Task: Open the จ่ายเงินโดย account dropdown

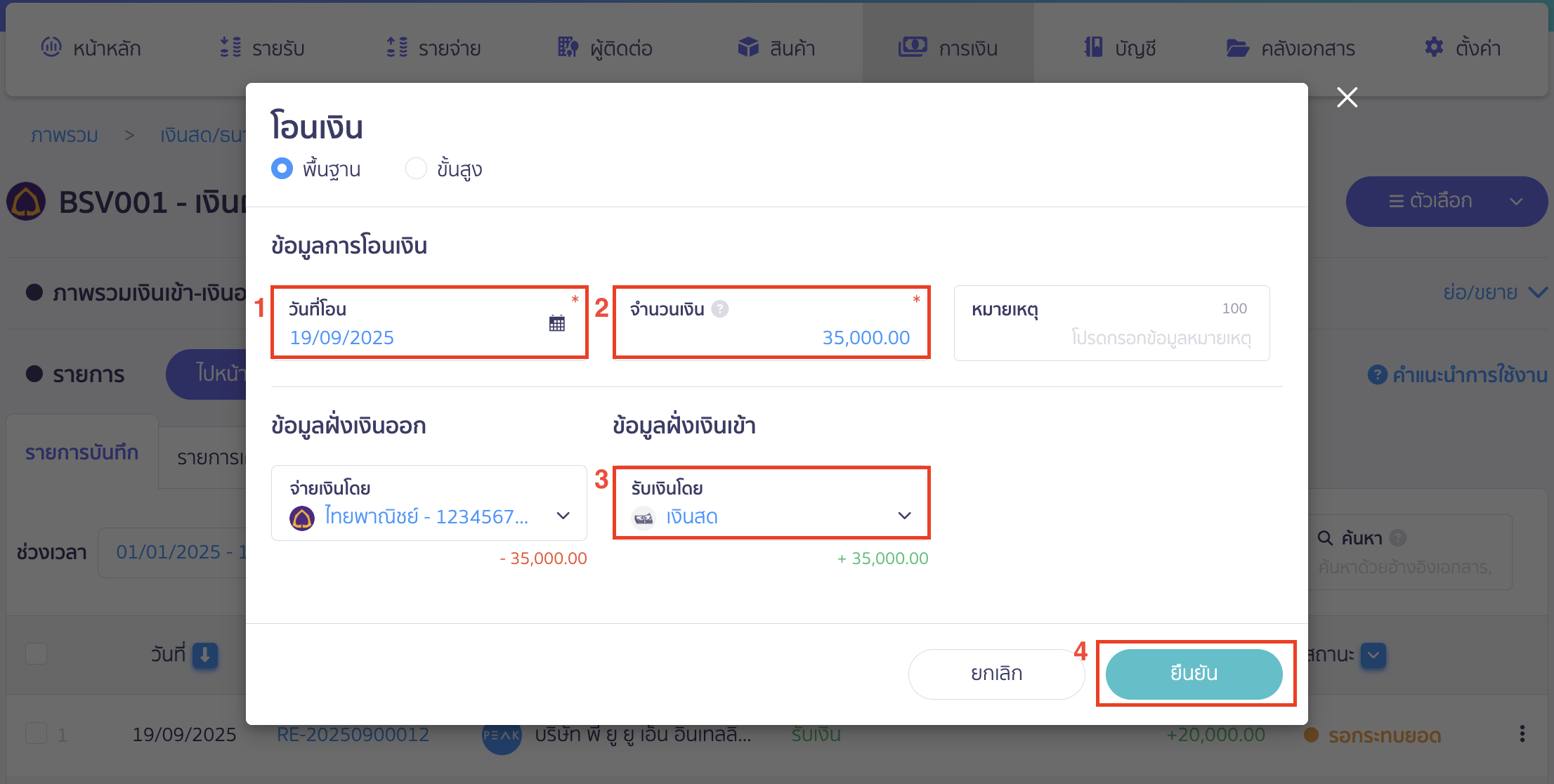Action: tap(563, 516)
